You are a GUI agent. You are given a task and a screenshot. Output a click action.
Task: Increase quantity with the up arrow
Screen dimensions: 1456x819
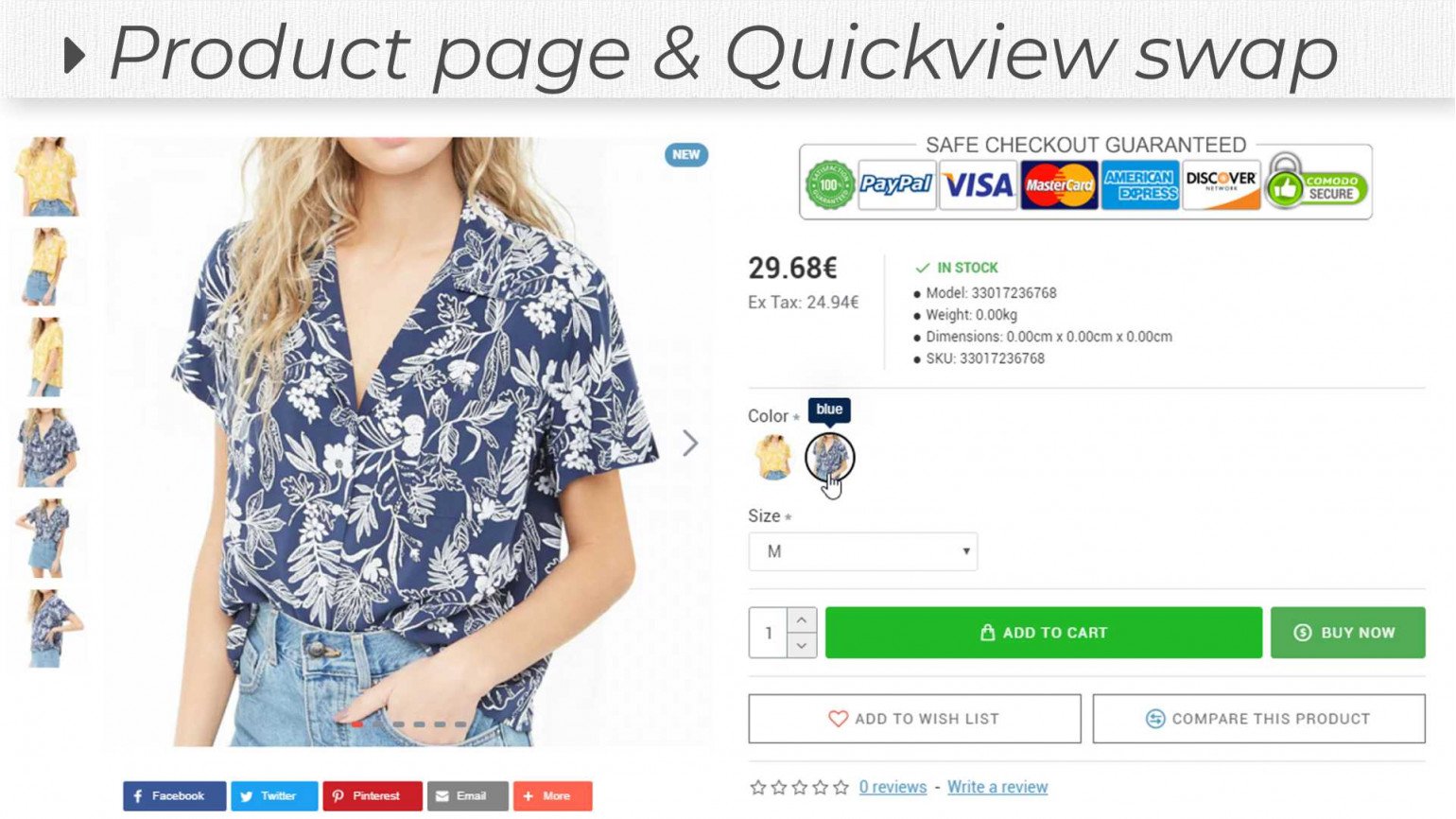801,619
